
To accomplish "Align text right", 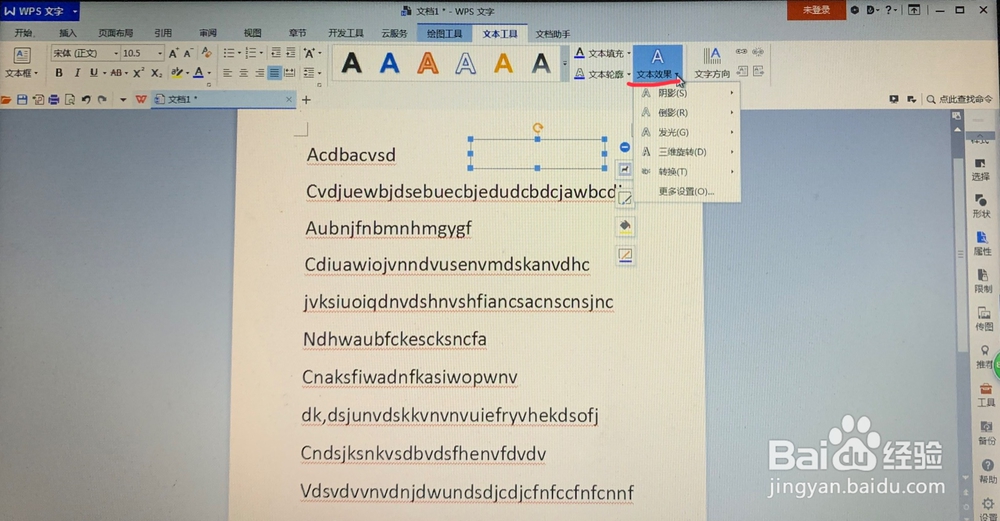I will point(259,73).
